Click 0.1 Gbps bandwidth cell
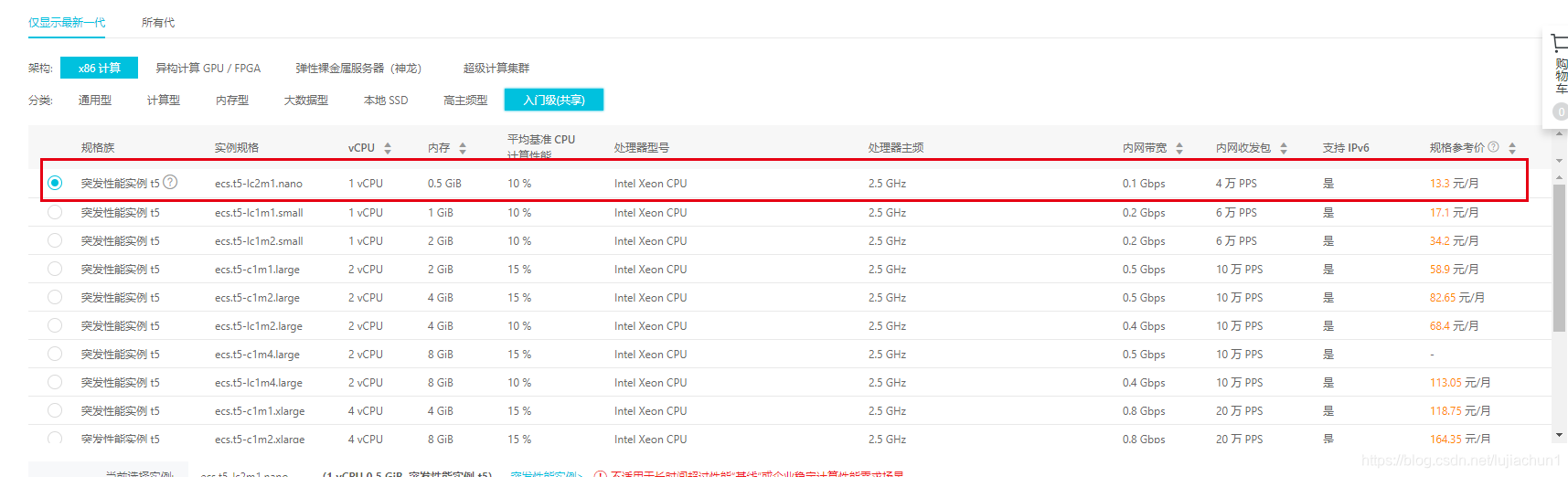The width and height of the screenshot is (1568, 477). tap(1144, 184)
